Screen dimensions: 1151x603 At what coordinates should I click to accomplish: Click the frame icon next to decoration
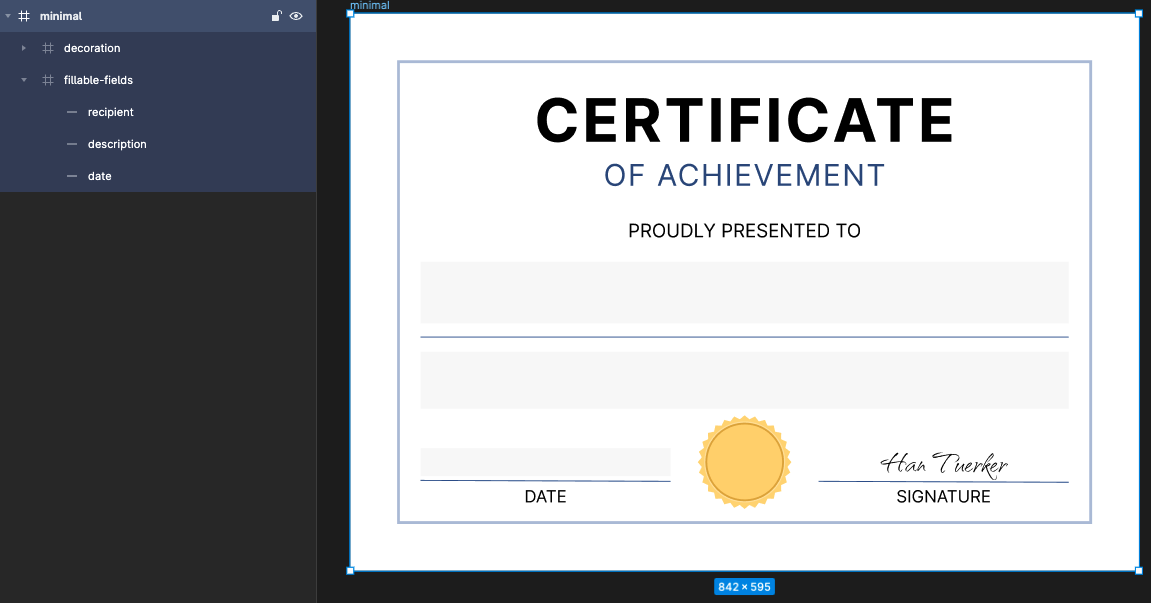[48, 48]
